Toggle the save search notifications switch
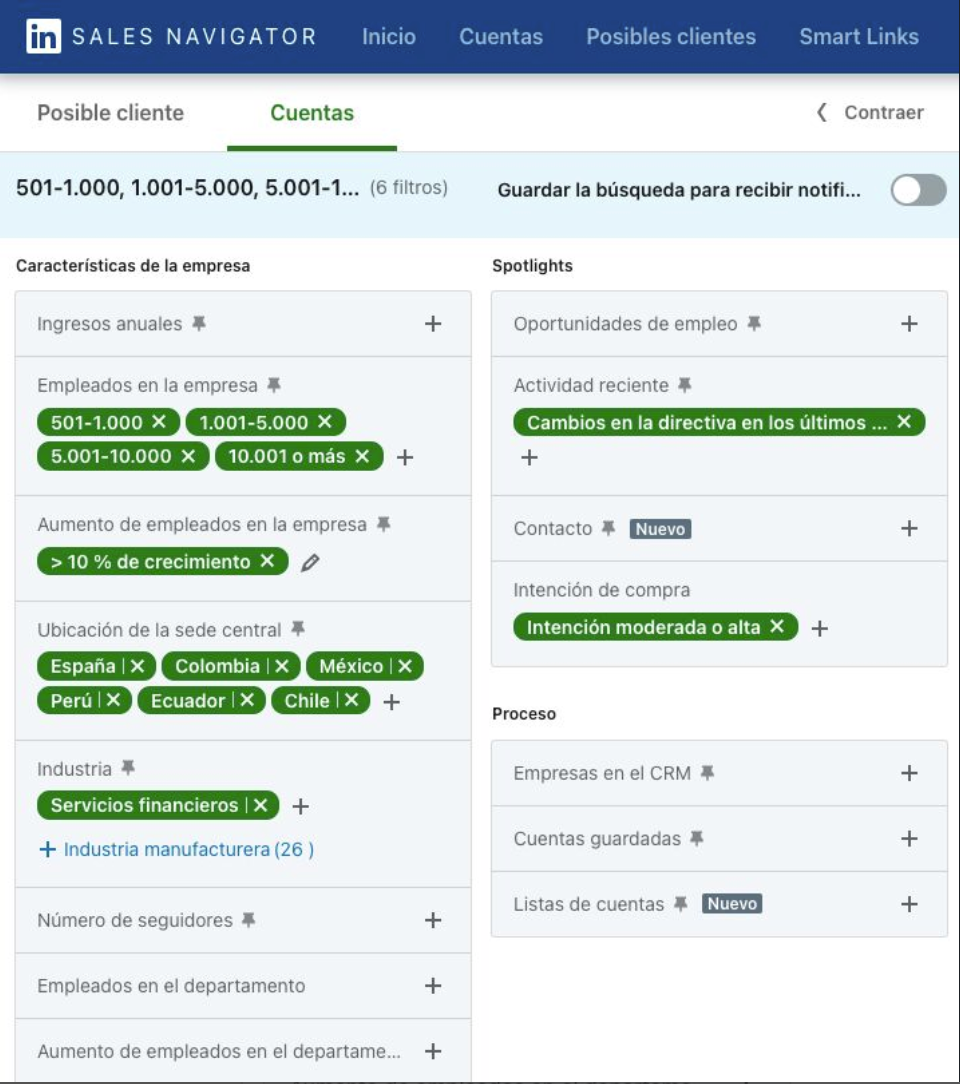 pyautogui.click(x=918, y=189)
